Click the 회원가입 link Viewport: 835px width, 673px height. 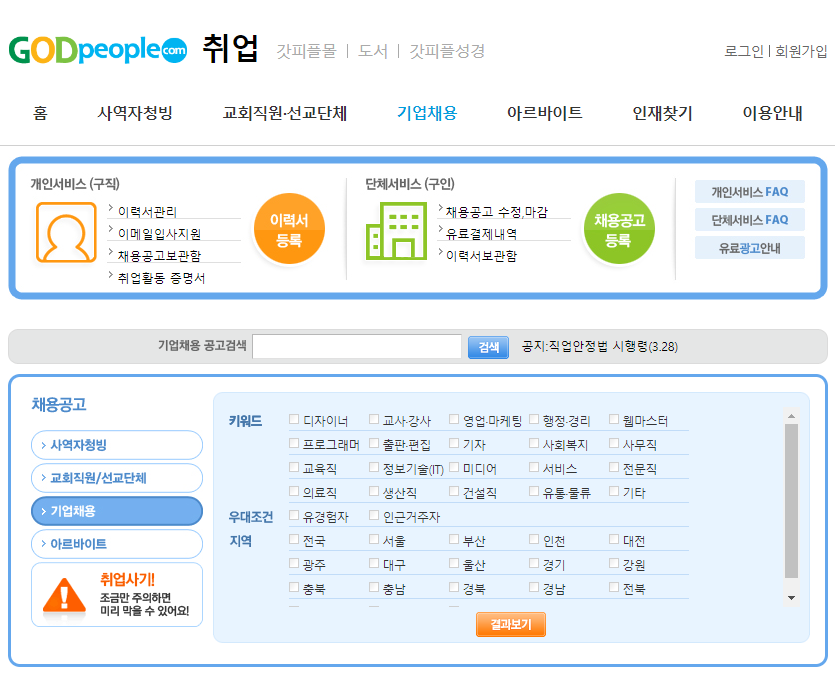(x=801, y=51)
